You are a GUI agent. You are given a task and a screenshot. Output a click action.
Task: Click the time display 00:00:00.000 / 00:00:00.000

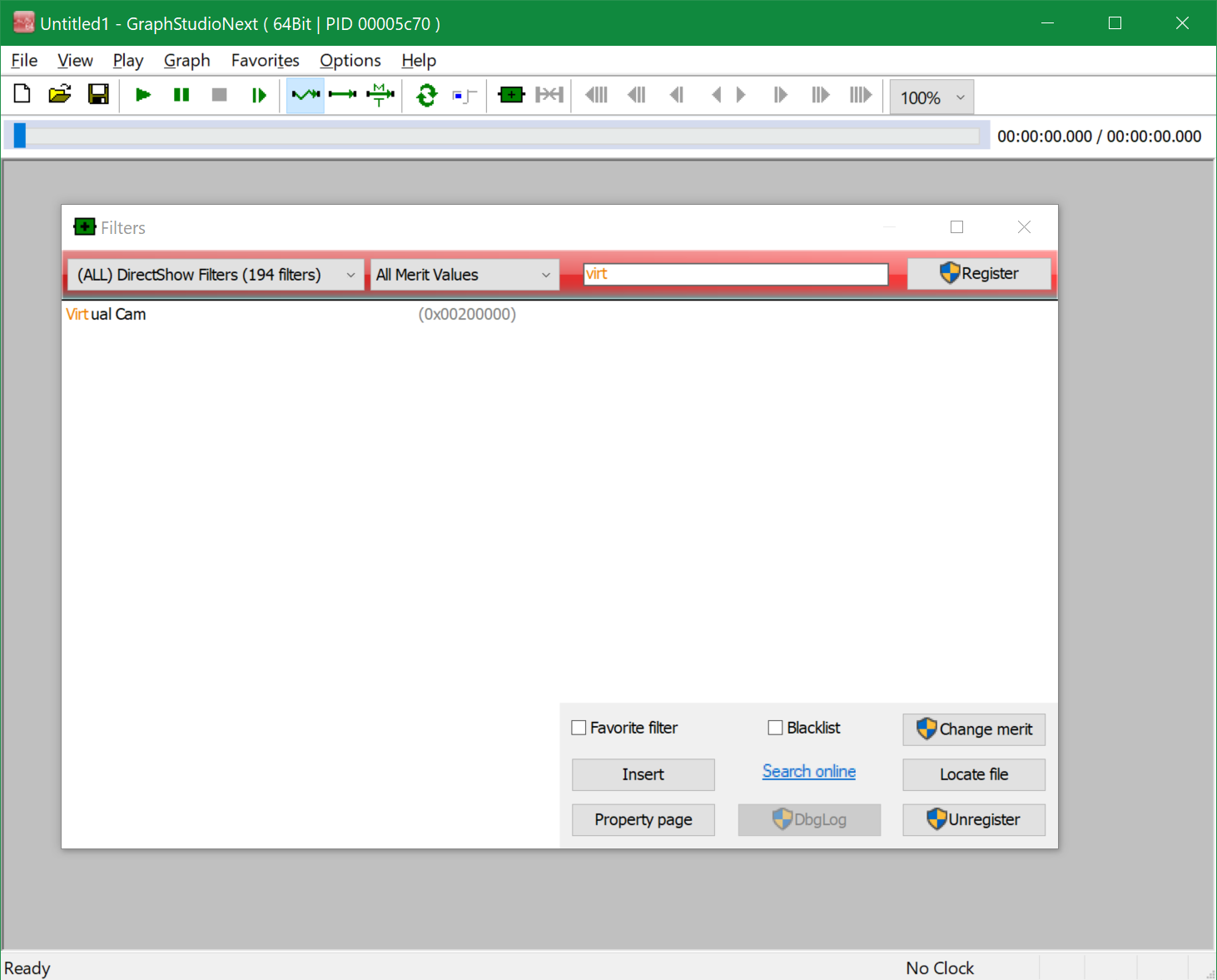coord(1099,137)
